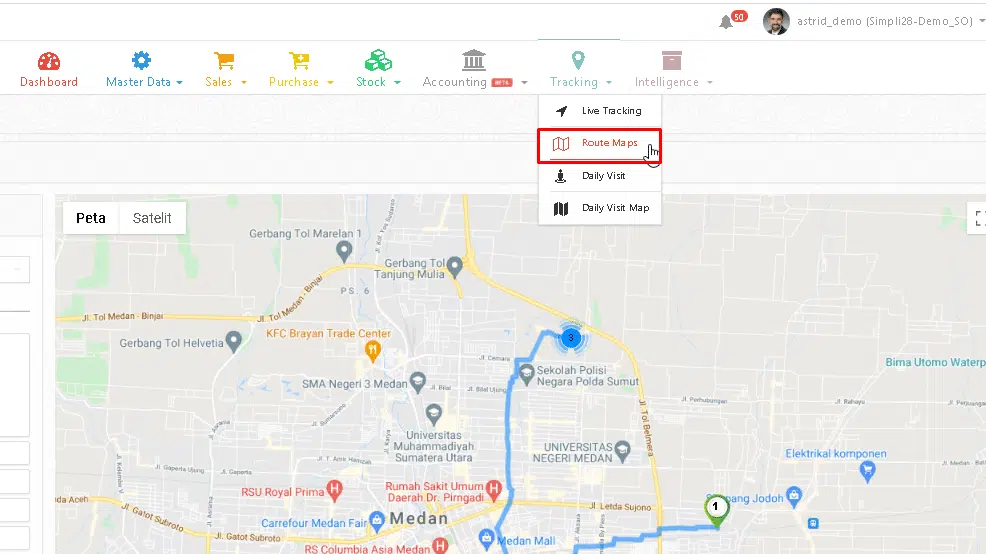The image size is (986, 554).
Task: Click the Medan city label on map
Action: (419, 519)
